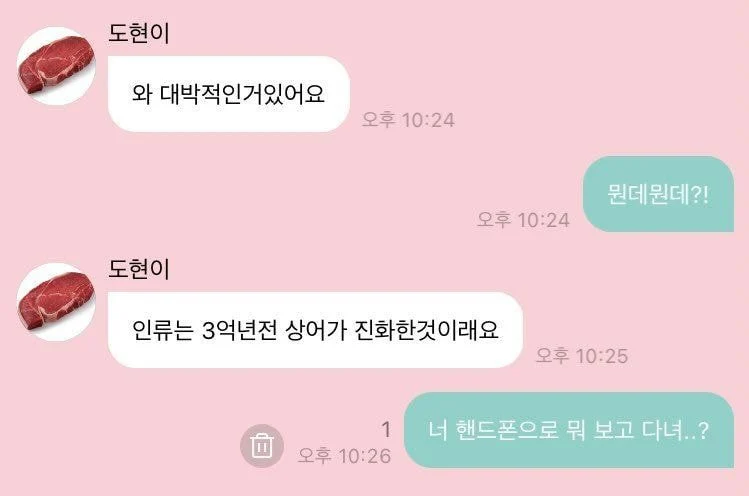
Task: Tap the bubble starting with 인류는 3억년전
Action: pyautogui.click(x=315, y=330)
